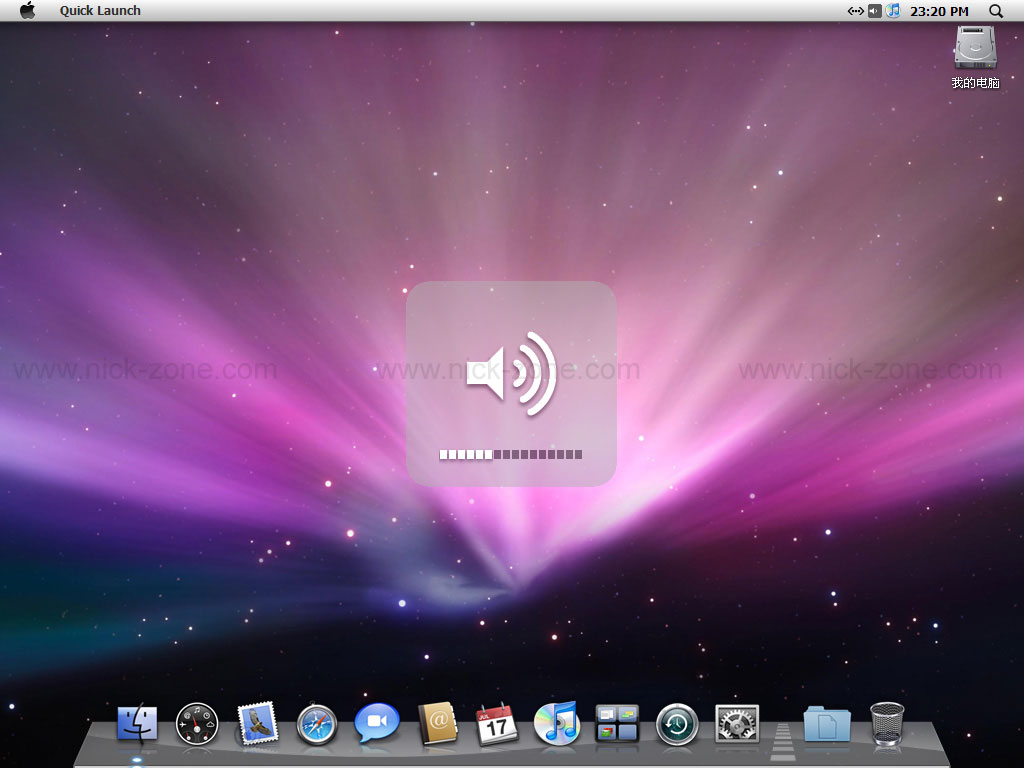
Task: Click the volume icon in the menu bar
Action: pyautogui.click(x=875, y=10)
